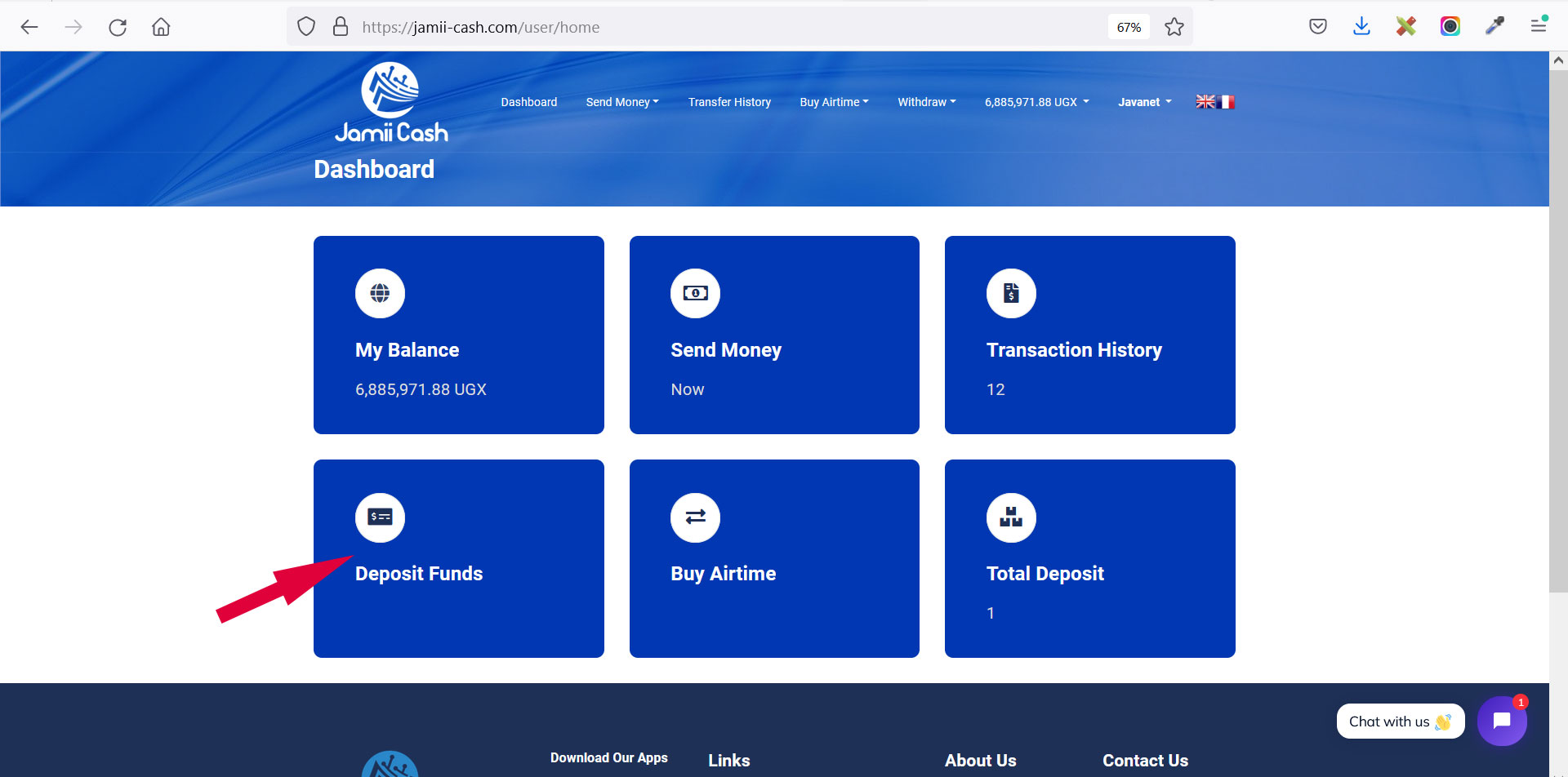Go to Dashboard in the navigation bar
This screenshot has width=1568, height=777.
528,102
